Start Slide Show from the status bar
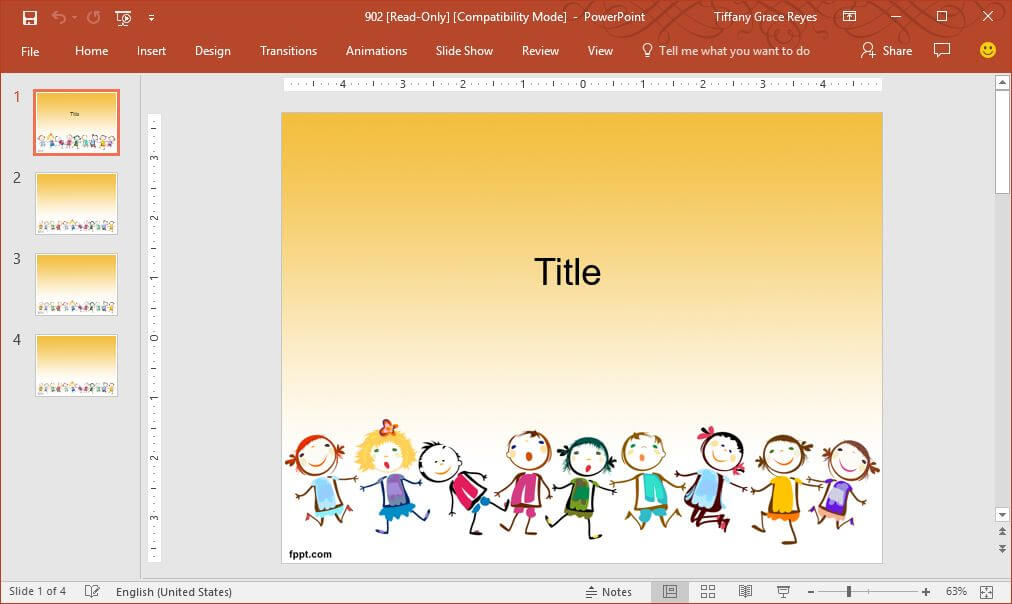 (781, 591)
